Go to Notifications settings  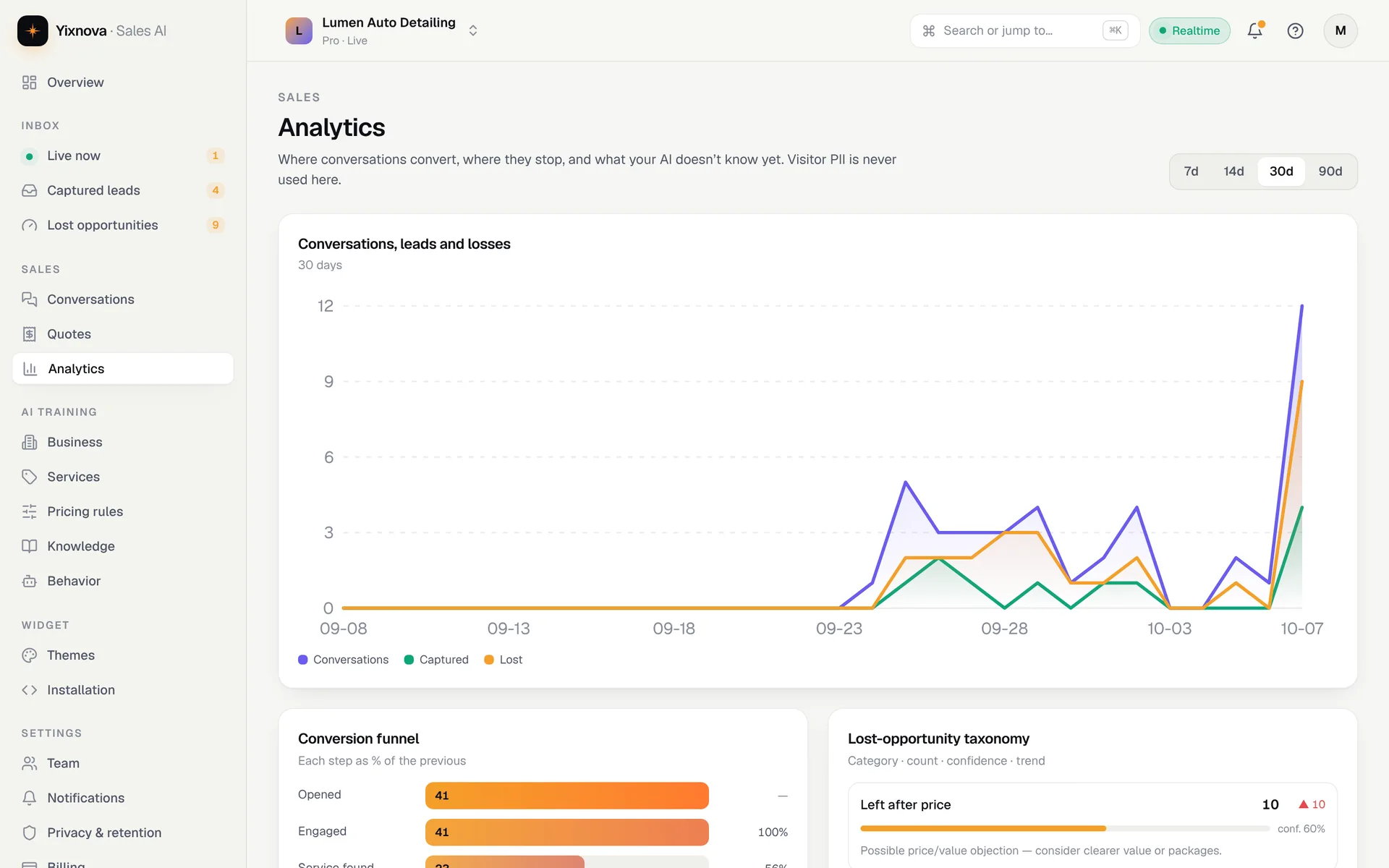click(123, 798)
